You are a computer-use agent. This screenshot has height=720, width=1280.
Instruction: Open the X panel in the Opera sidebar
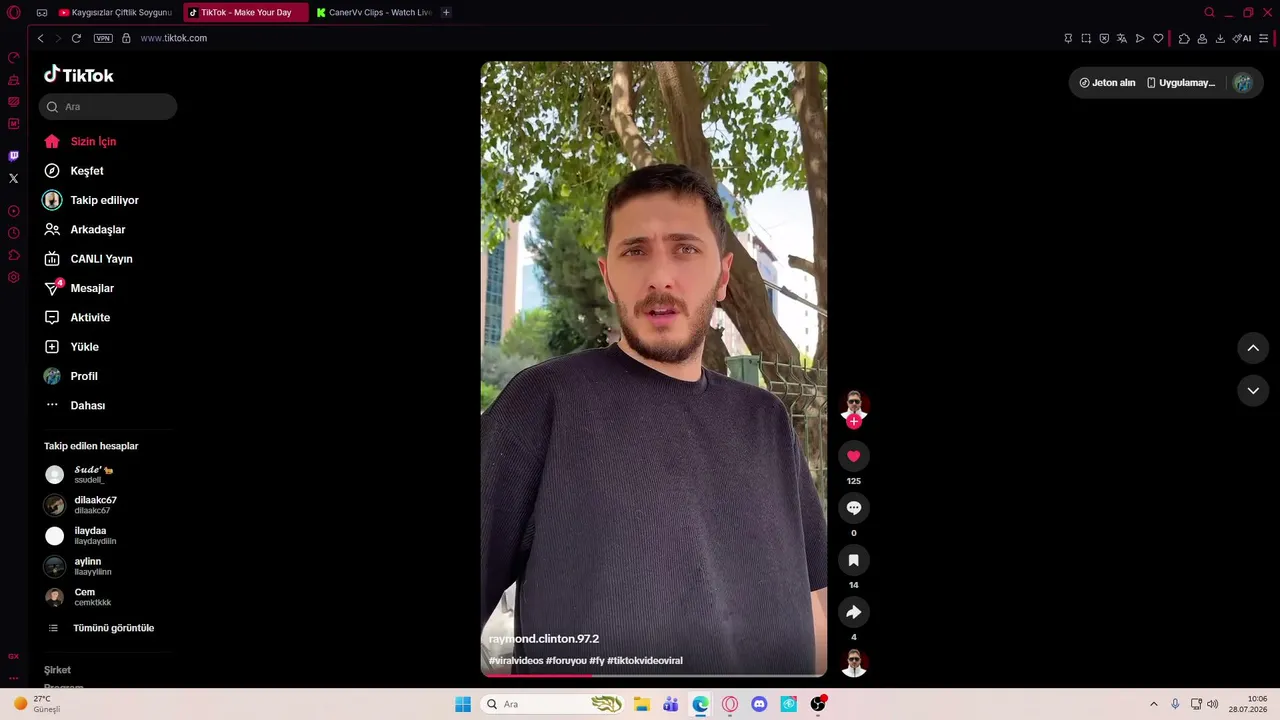coord(13,178)
